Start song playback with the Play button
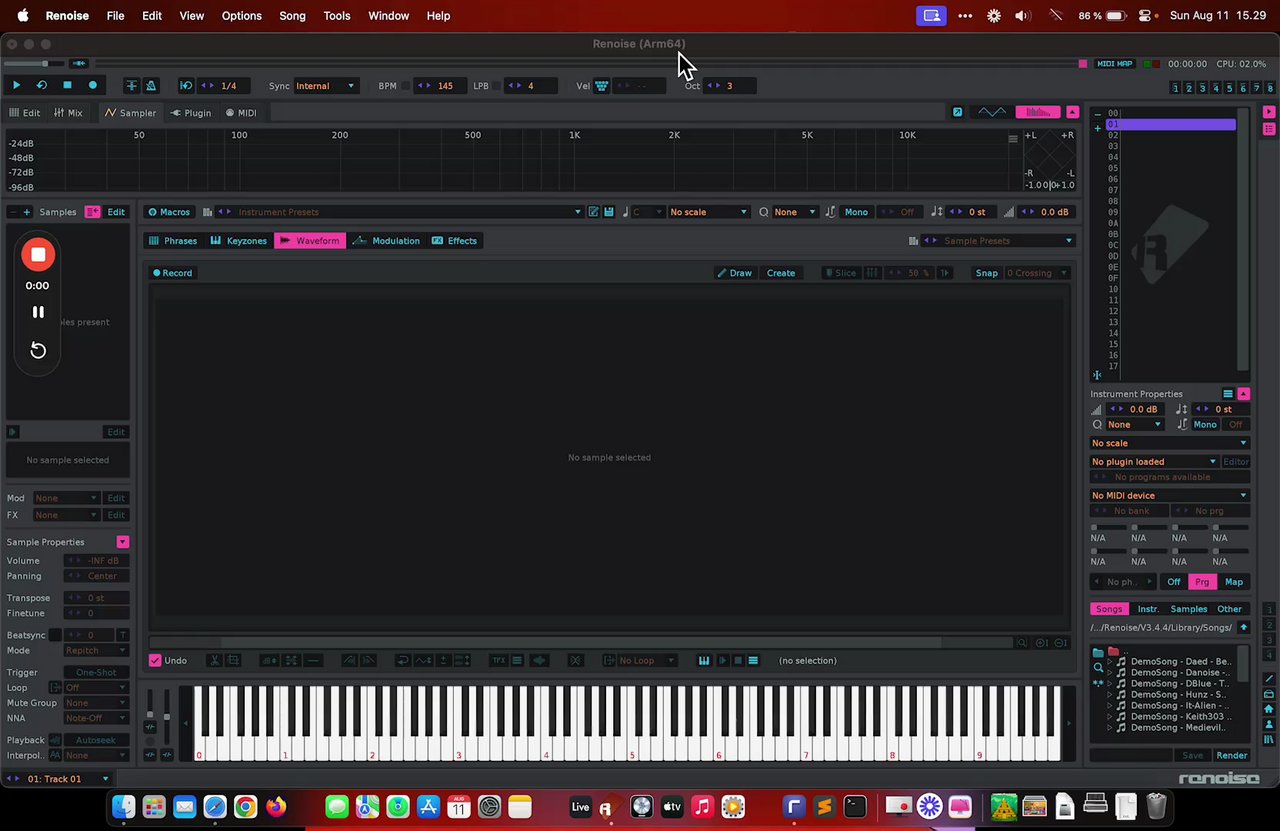 coord(16,86)
